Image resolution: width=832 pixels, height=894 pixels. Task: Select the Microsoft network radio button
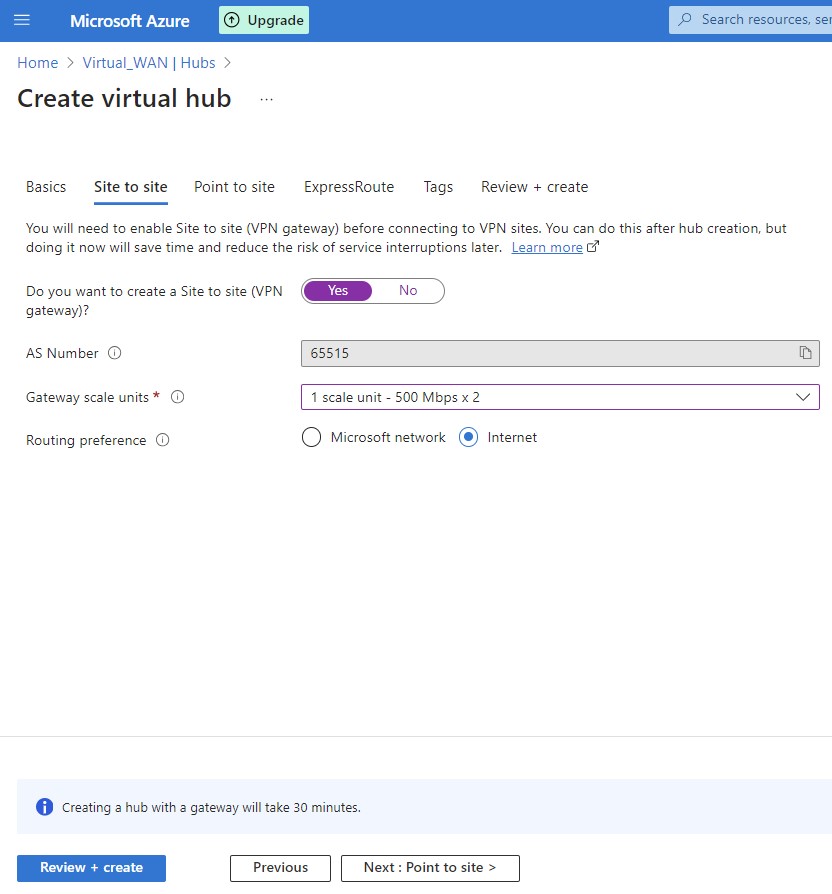click(312, 437)
